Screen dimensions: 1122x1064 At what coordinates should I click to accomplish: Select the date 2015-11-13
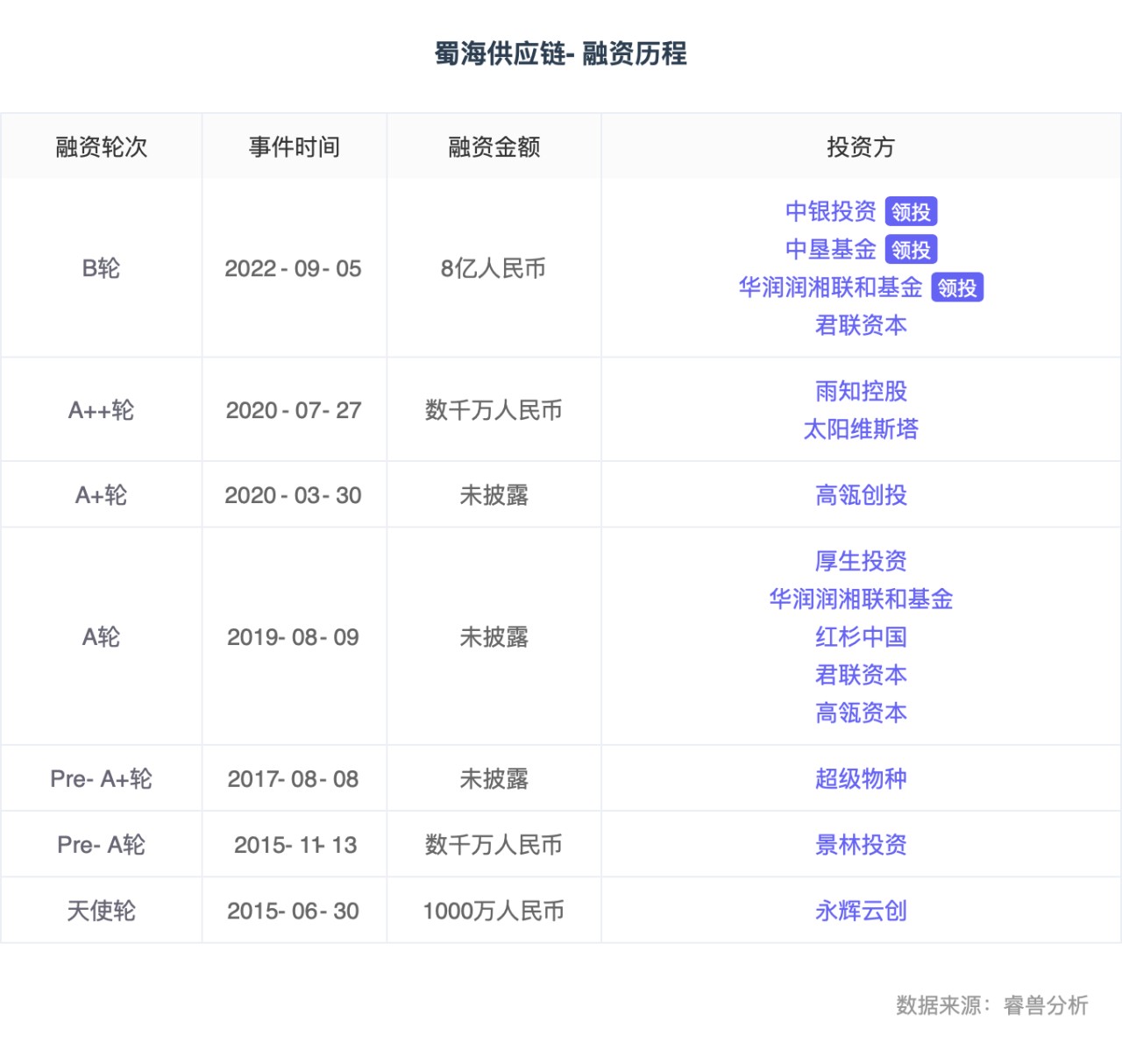295,845
